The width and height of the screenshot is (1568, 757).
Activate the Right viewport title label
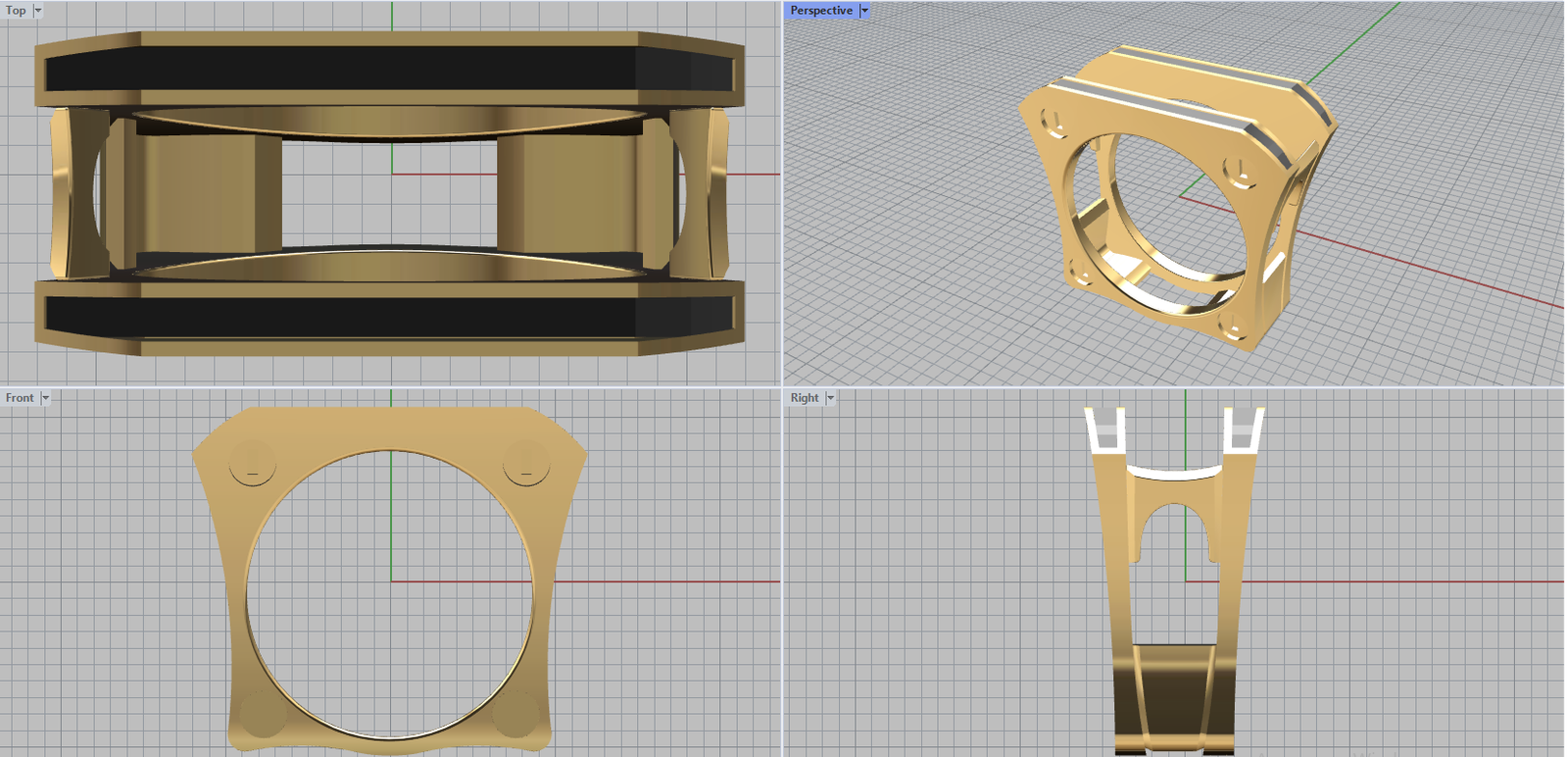pyautogui.click(x=805, y=398)
